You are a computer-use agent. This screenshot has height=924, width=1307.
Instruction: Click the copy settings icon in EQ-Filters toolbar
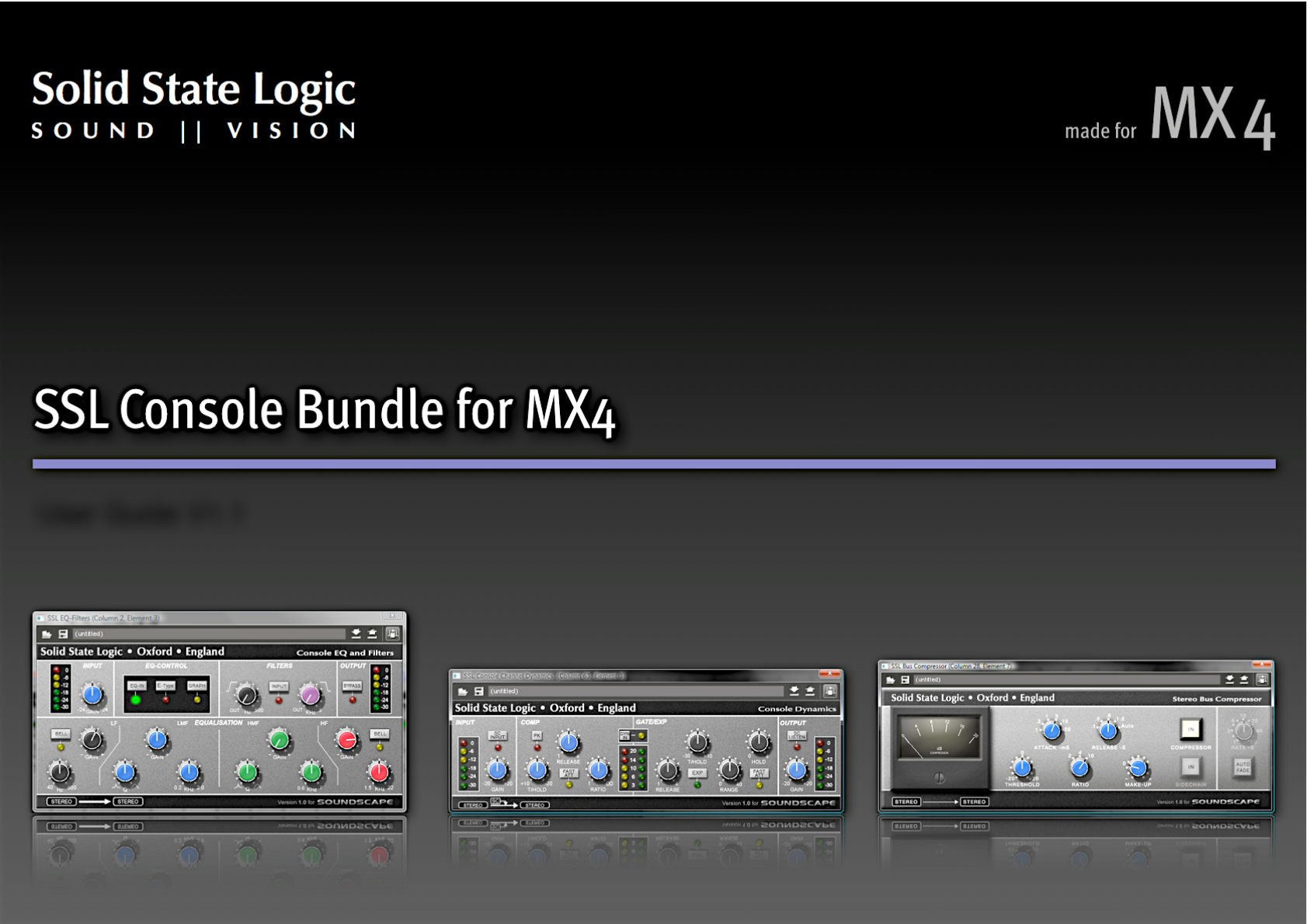pos(393,634)
